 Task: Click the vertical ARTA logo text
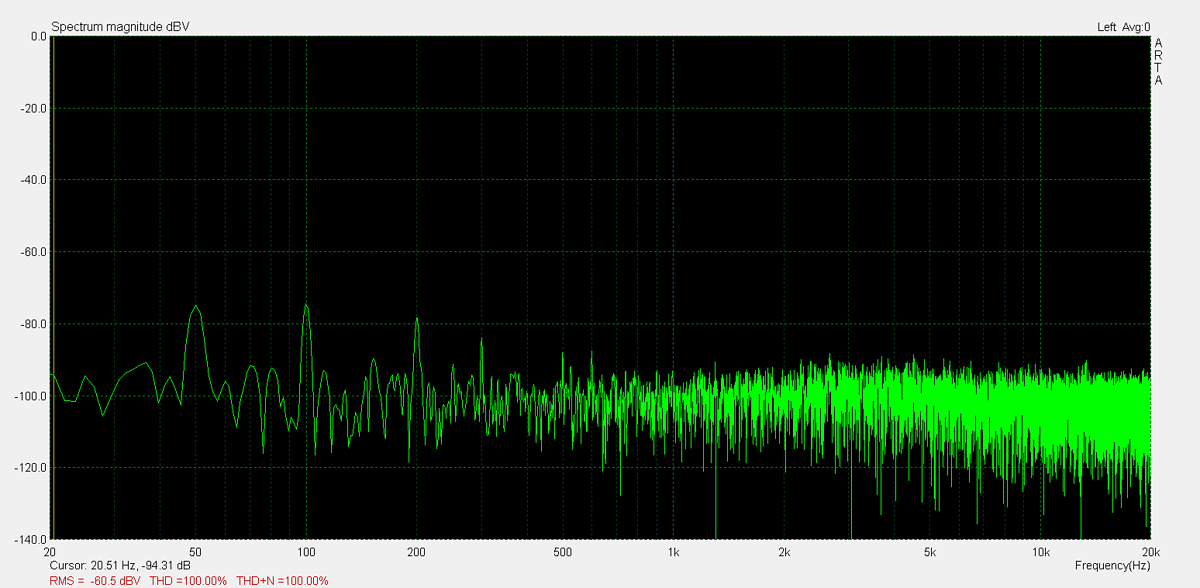1158,62
